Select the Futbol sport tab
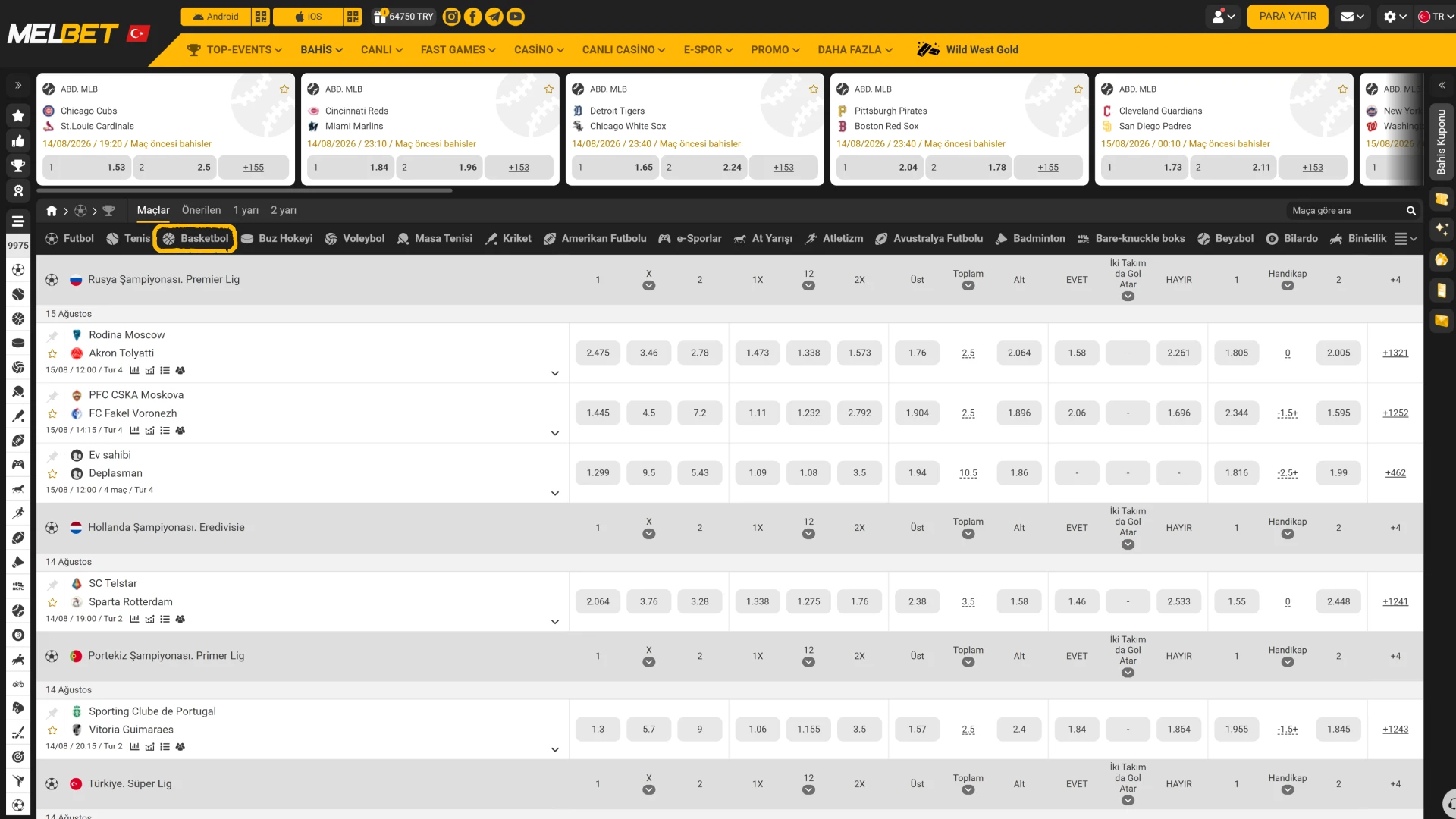 [70, 239]
